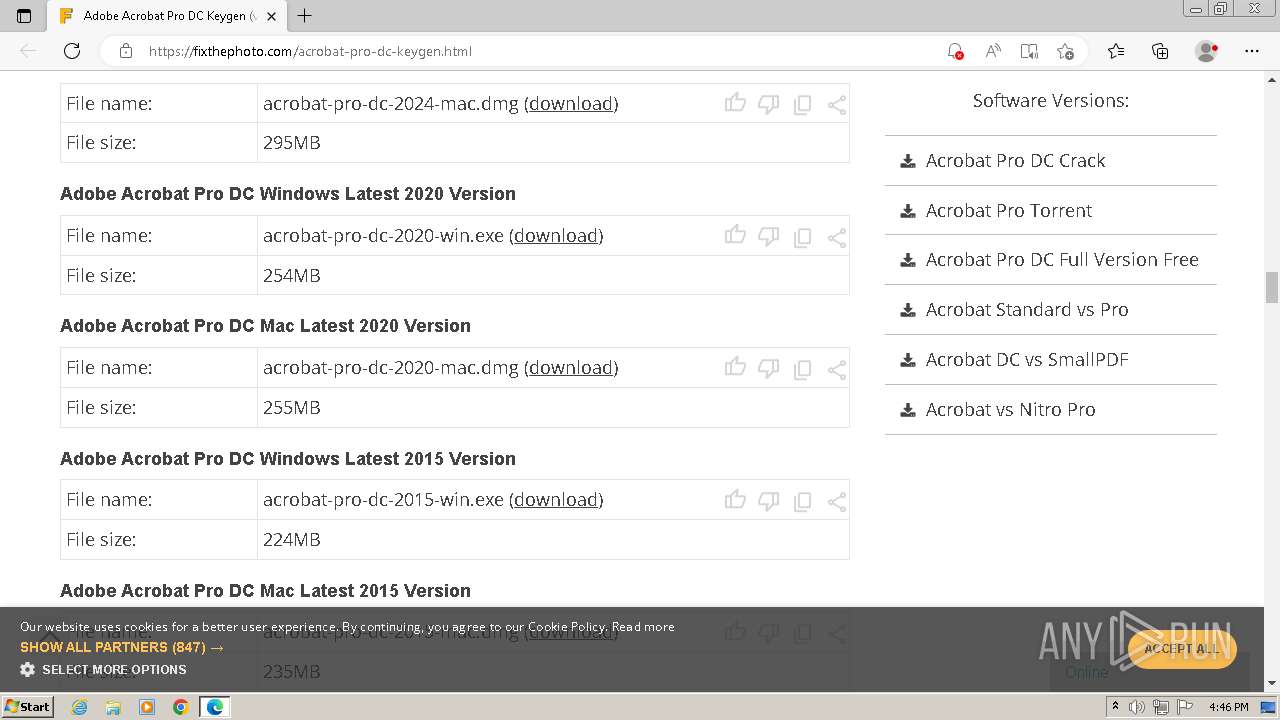Thumbs up the acrobat-pro-dc-2020-win.exe file

(735, 234)
